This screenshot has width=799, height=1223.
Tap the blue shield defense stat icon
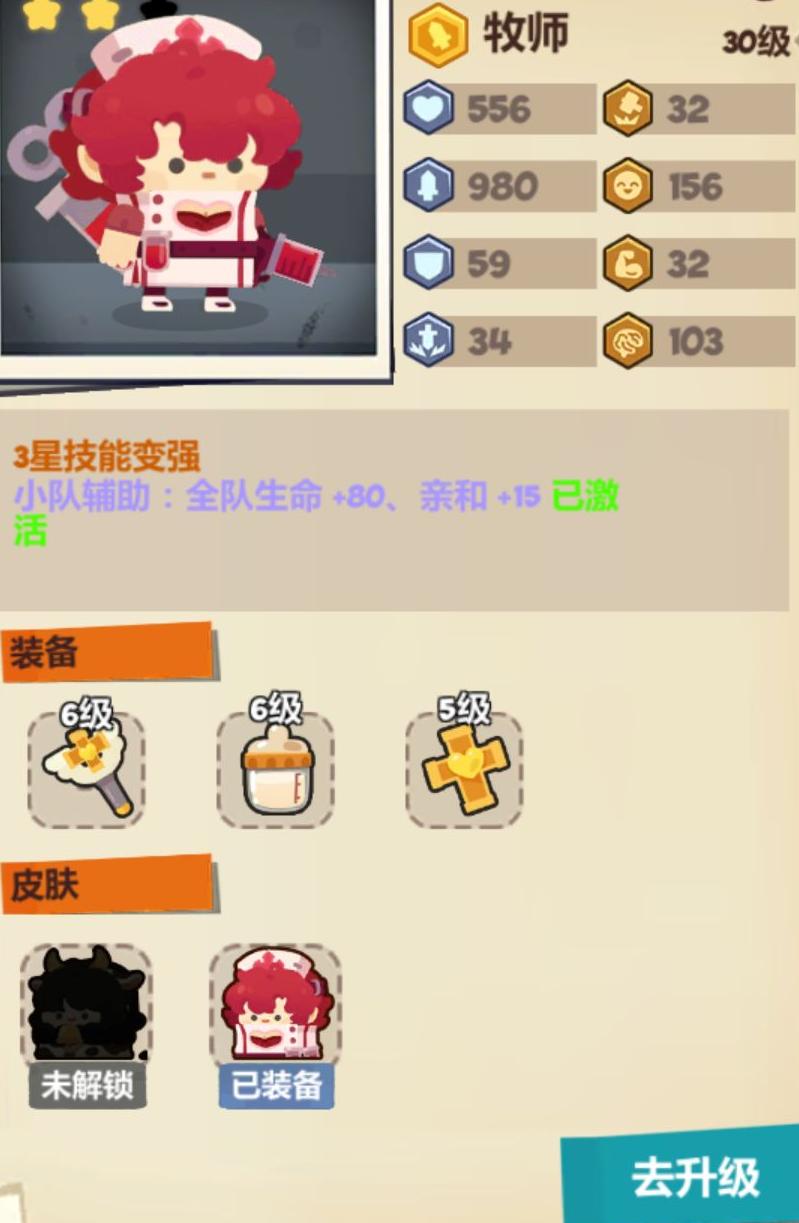[428, 264]
